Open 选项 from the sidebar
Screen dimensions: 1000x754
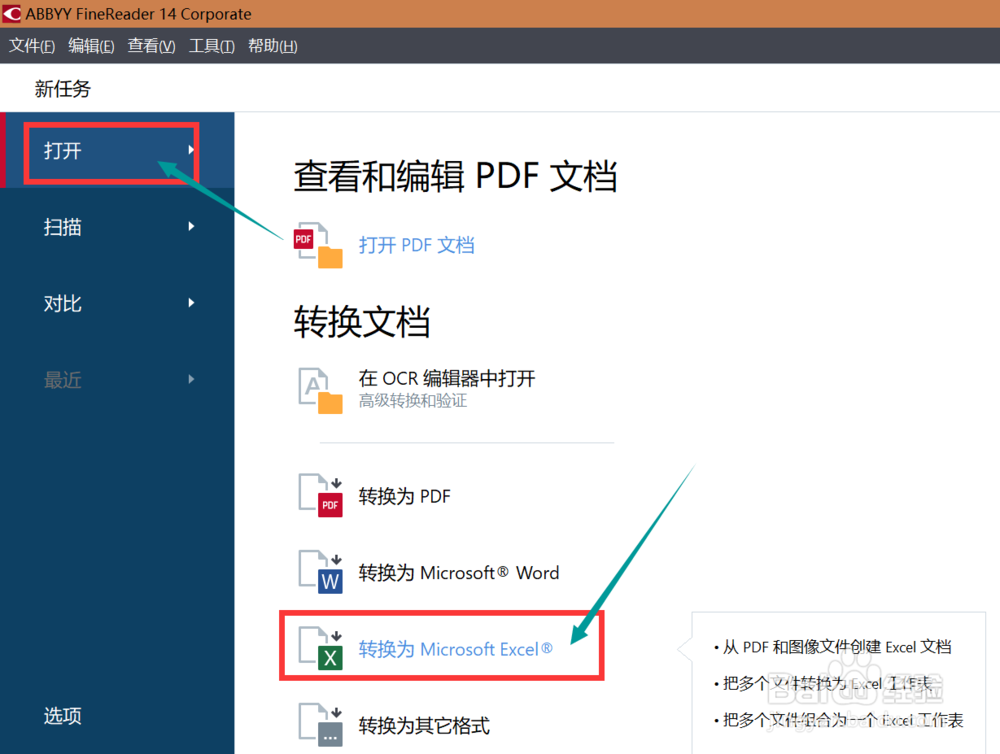62,716
